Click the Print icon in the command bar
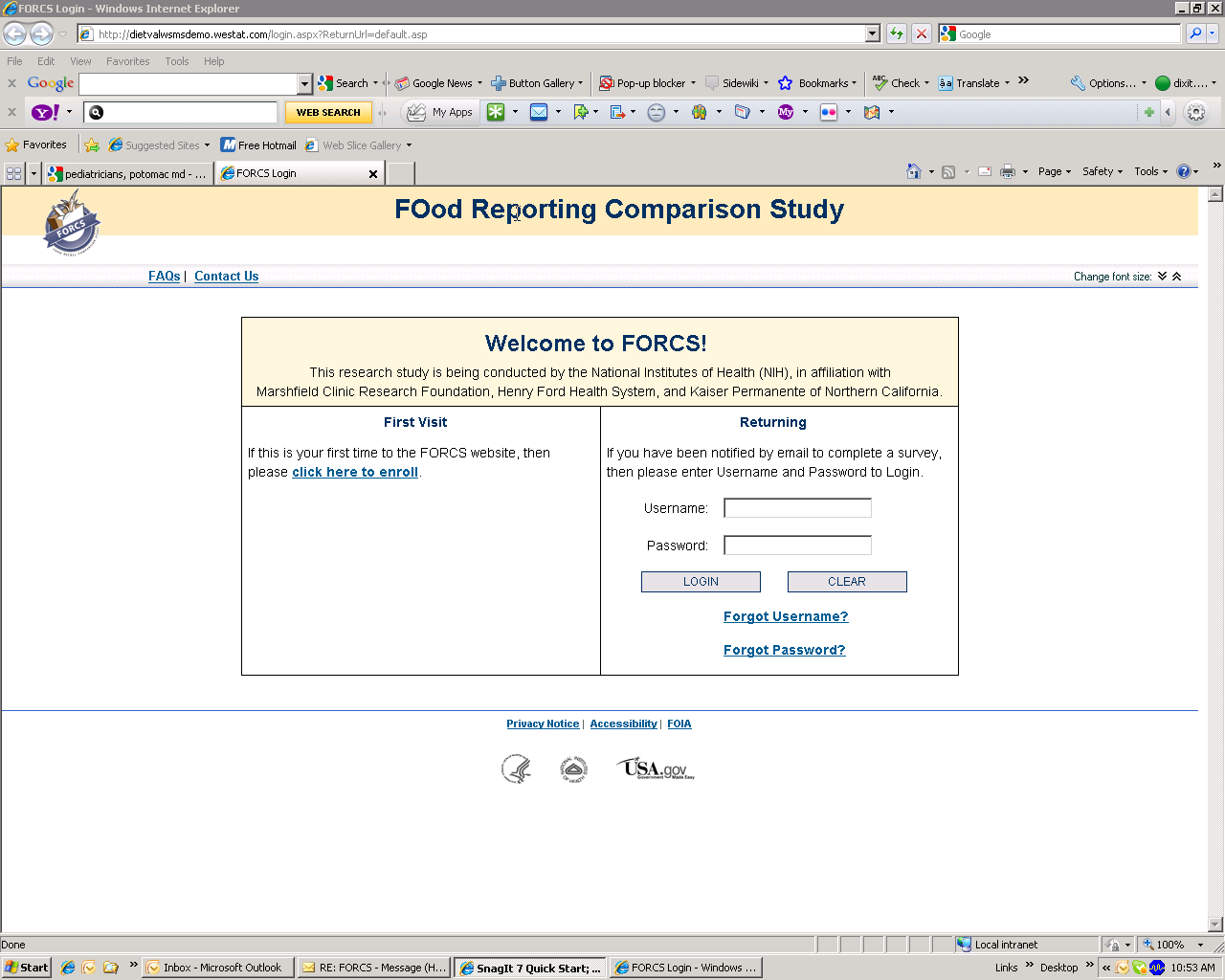 coord(1007,172)
